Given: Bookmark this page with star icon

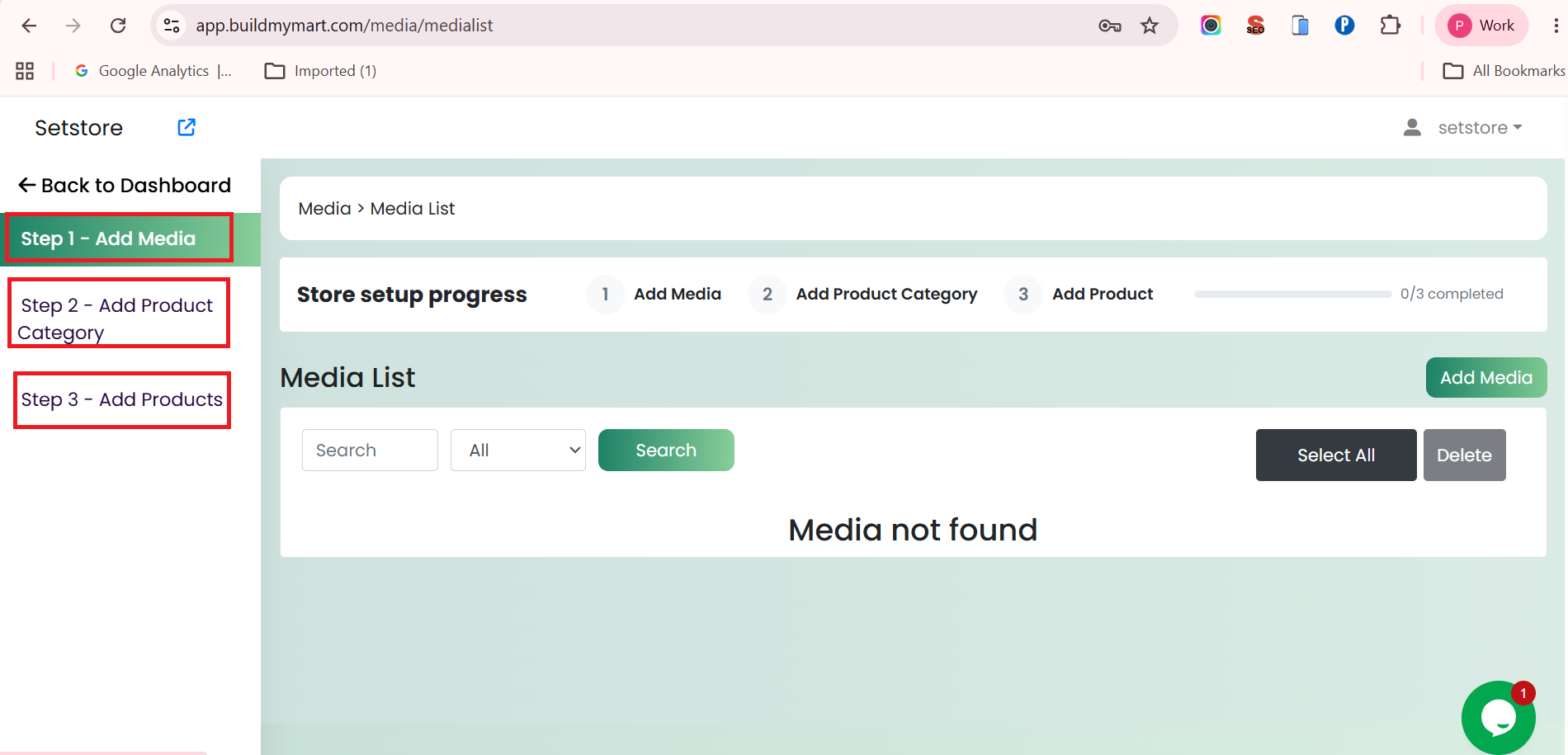Looking at the screenshot, I should pos(1150,26).
